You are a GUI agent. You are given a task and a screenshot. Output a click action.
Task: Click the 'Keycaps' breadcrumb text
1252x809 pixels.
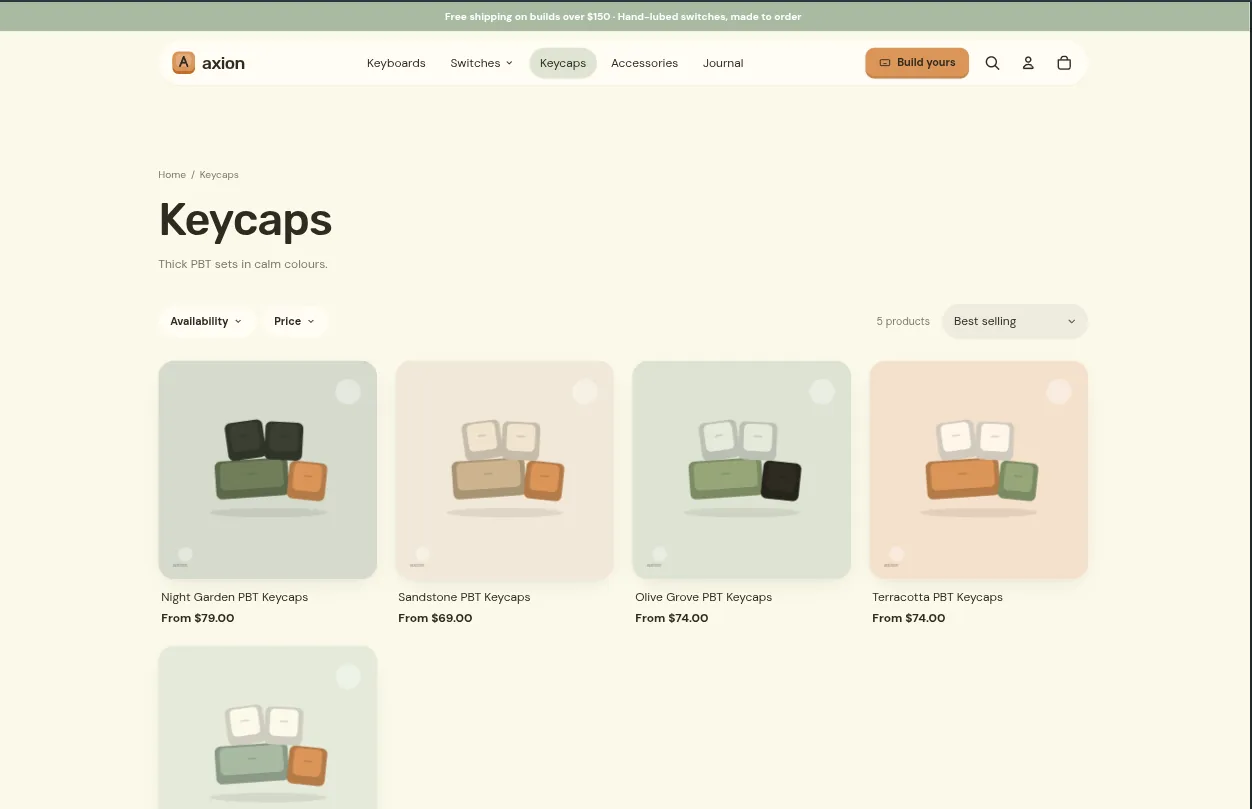[x=219, y=175]
